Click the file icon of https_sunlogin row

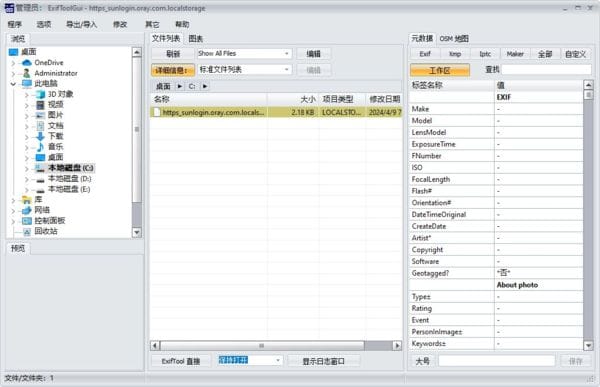[x=156, y=112]
